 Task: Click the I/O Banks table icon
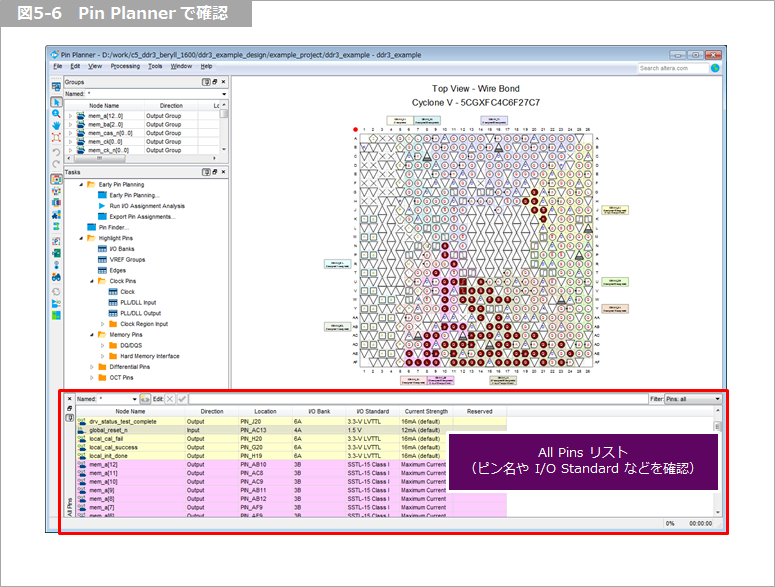(x=102, y=249)
